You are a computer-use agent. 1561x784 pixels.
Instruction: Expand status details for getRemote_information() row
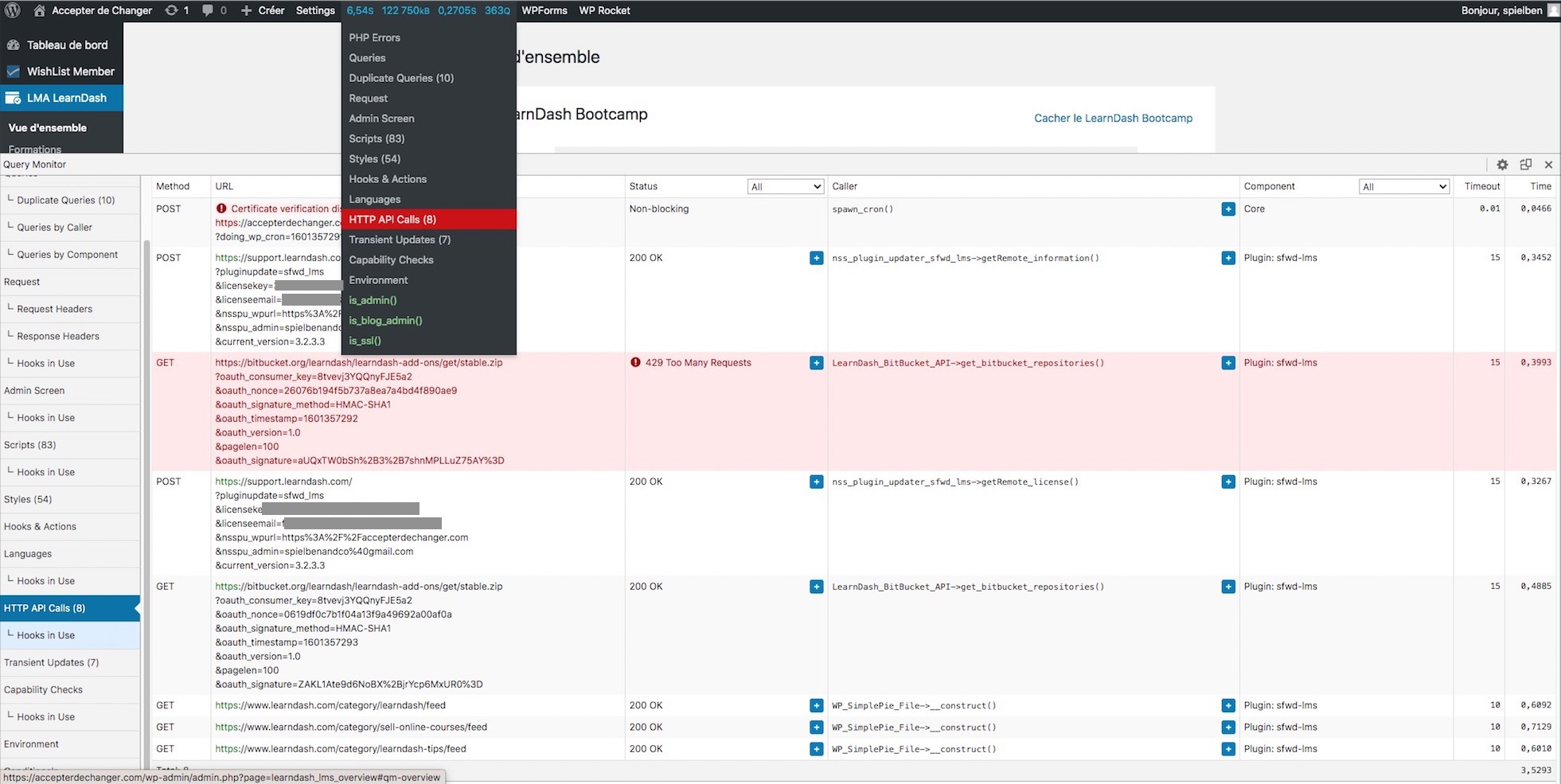pos(816,258)
